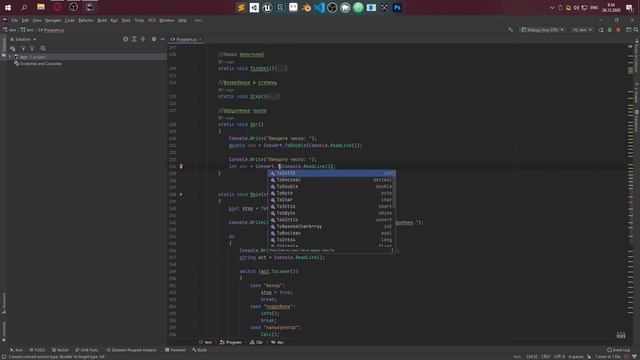
Task: Open the Terminal tool window
Action: (x=175, y=350)
